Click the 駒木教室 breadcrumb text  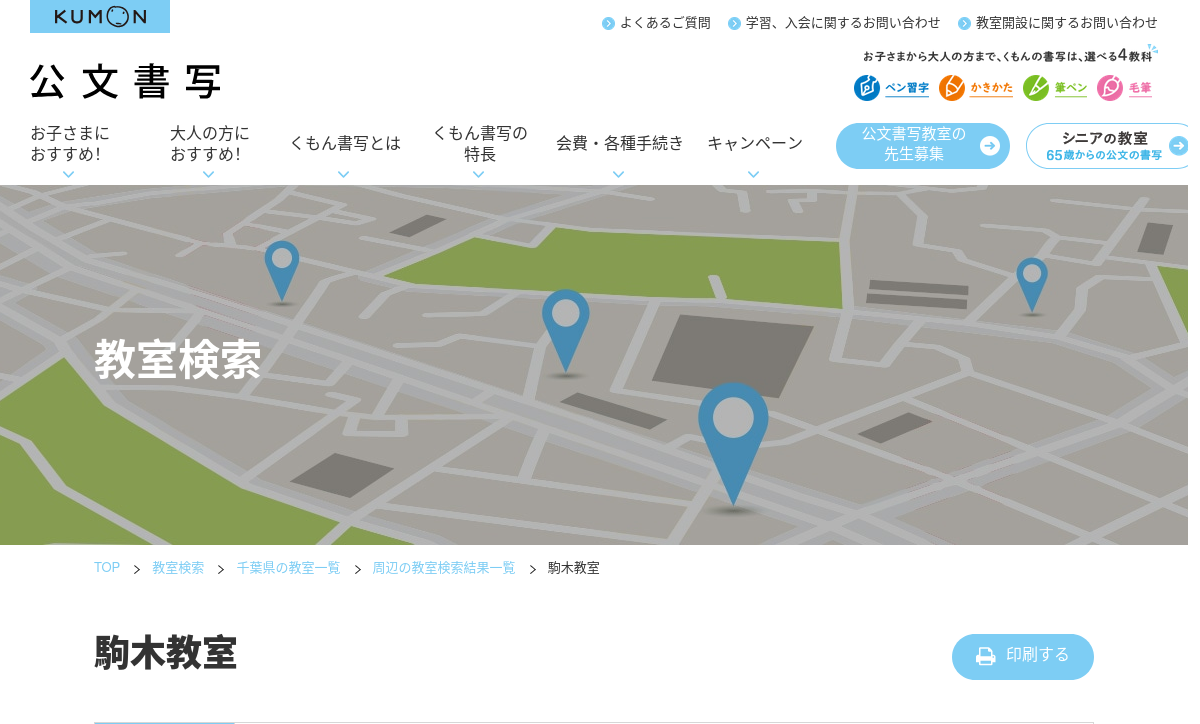[574, 568]
